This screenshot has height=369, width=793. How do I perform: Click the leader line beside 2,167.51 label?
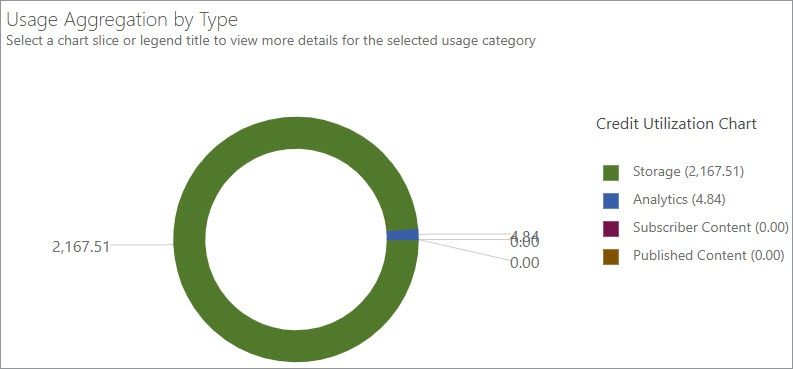[142, 245]
